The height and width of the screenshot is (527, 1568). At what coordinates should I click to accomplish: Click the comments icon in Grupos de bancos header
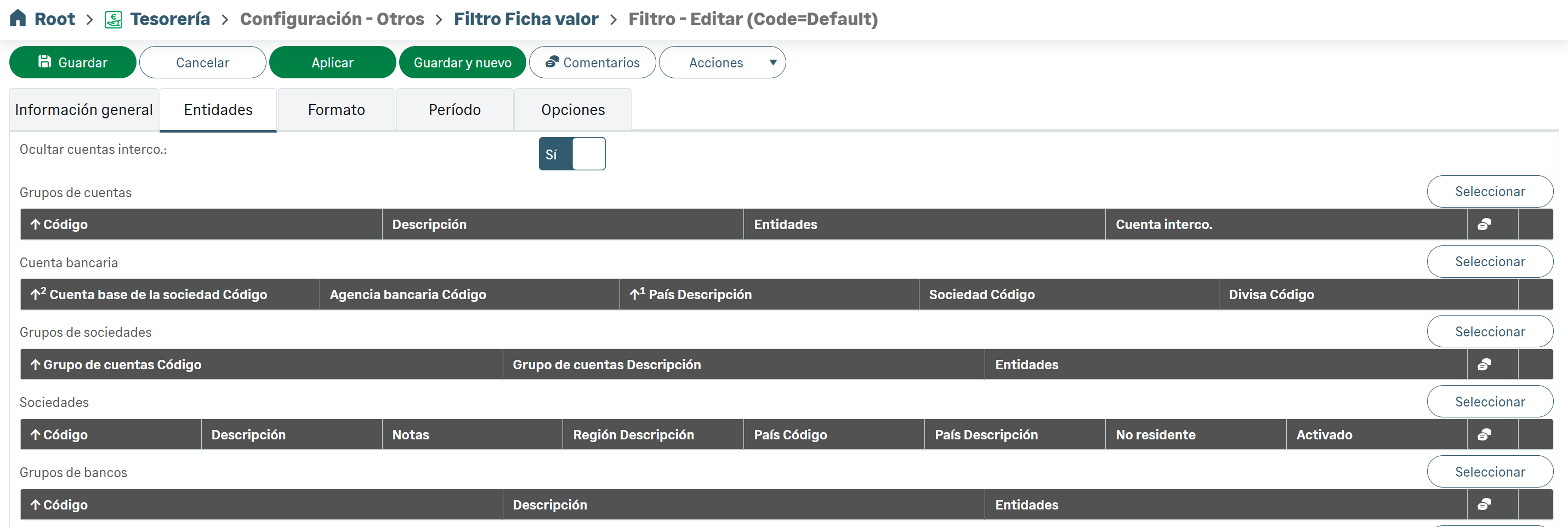click(x=1484, y=505)
